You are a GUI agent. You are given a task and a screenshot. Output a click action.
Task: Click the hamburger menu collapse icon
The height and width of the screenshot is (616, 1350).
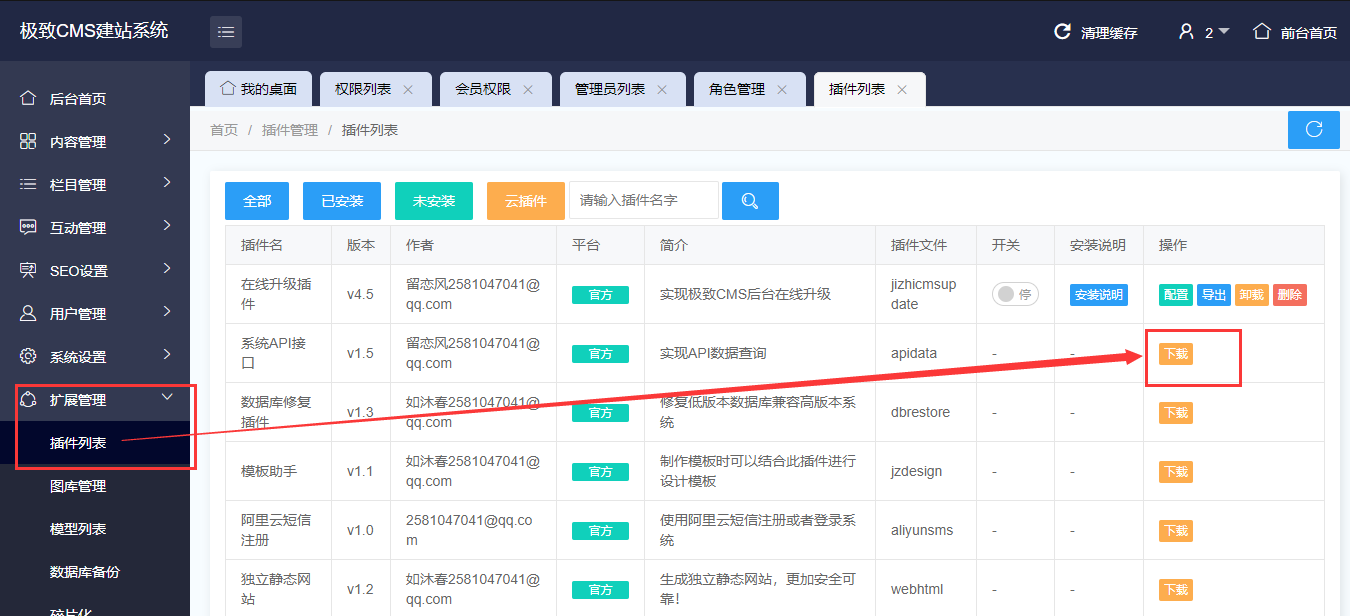[226, 32]
